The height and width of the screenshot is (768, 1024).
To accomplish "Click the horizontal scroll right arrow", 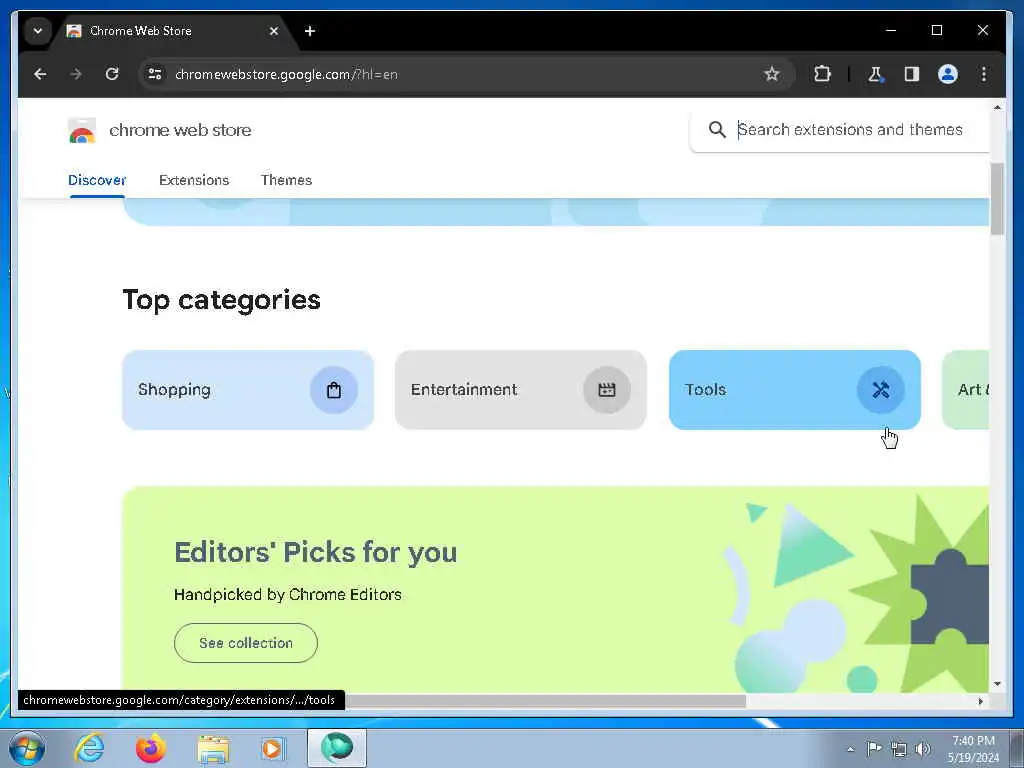I will point(980,701).
